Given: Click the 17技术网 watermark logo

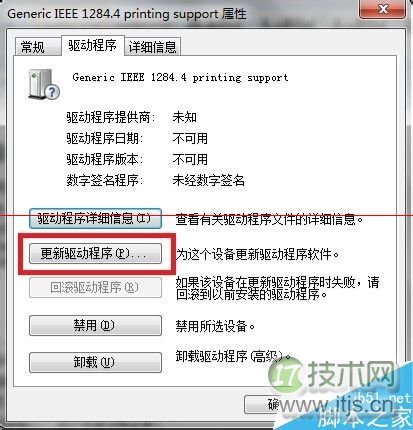Looking at the screenshot, I should (x=332, y=375).
